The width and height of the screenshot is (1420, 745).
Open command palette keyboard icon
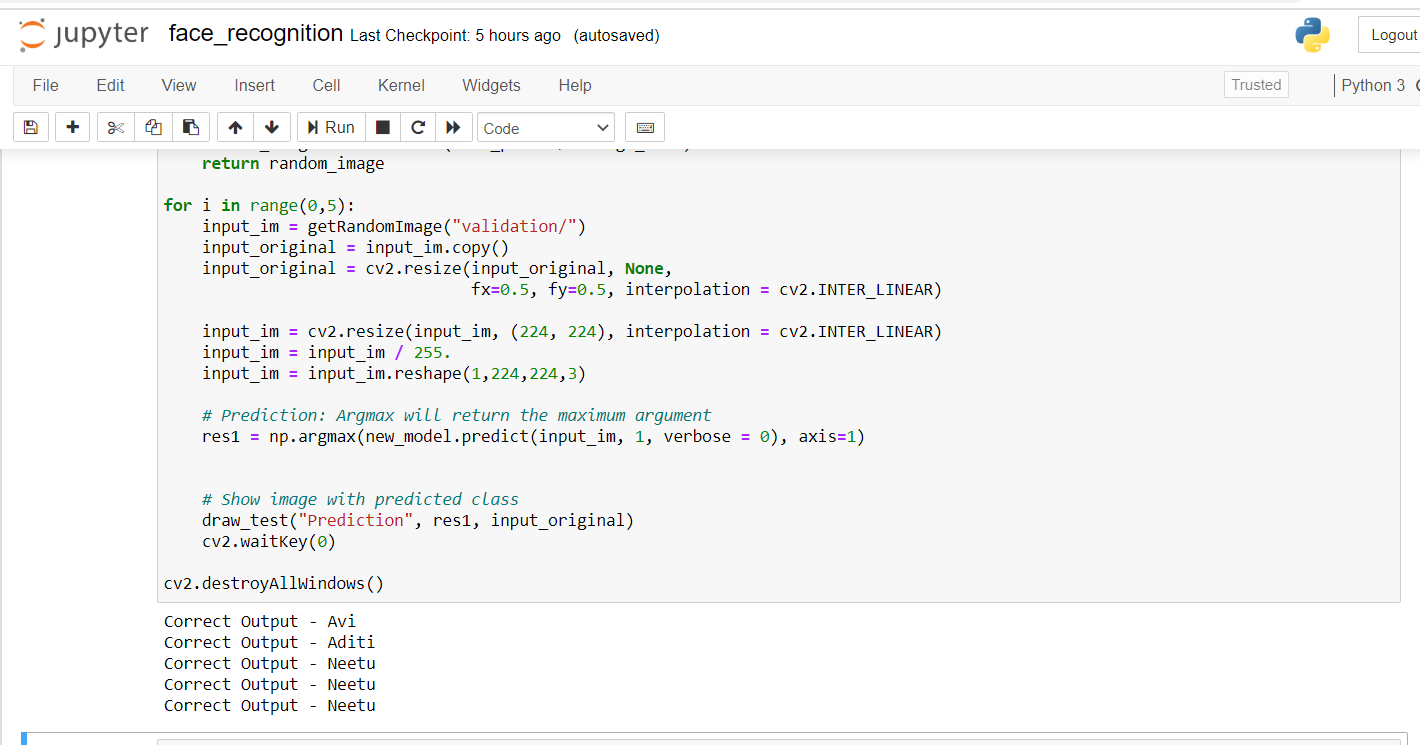tap(645, 128)
